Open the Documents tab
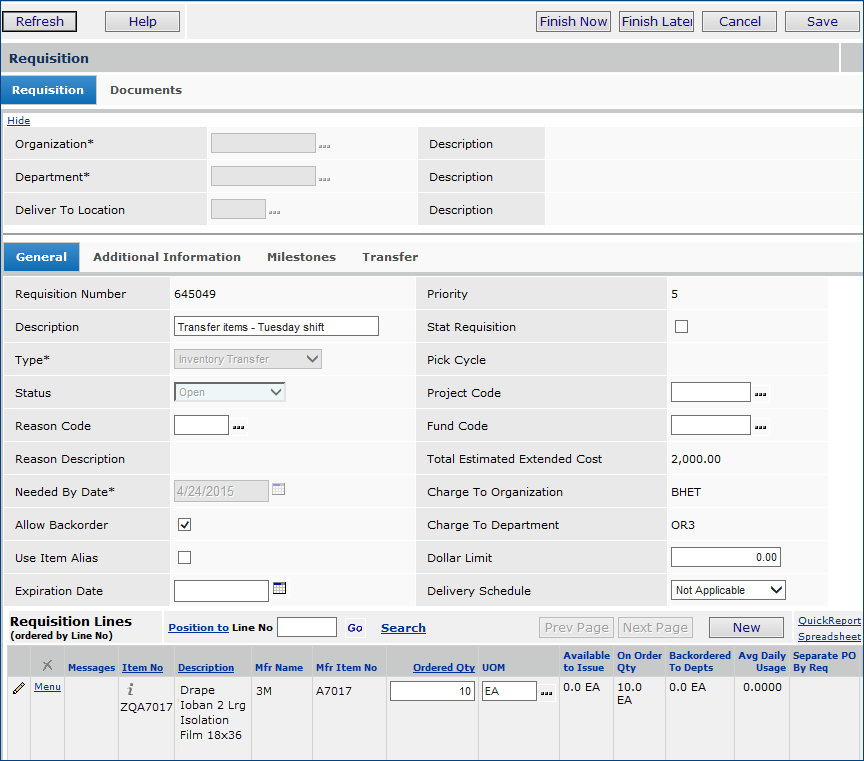The width and height of the screenshot is (864, 761). coord(146,90)
